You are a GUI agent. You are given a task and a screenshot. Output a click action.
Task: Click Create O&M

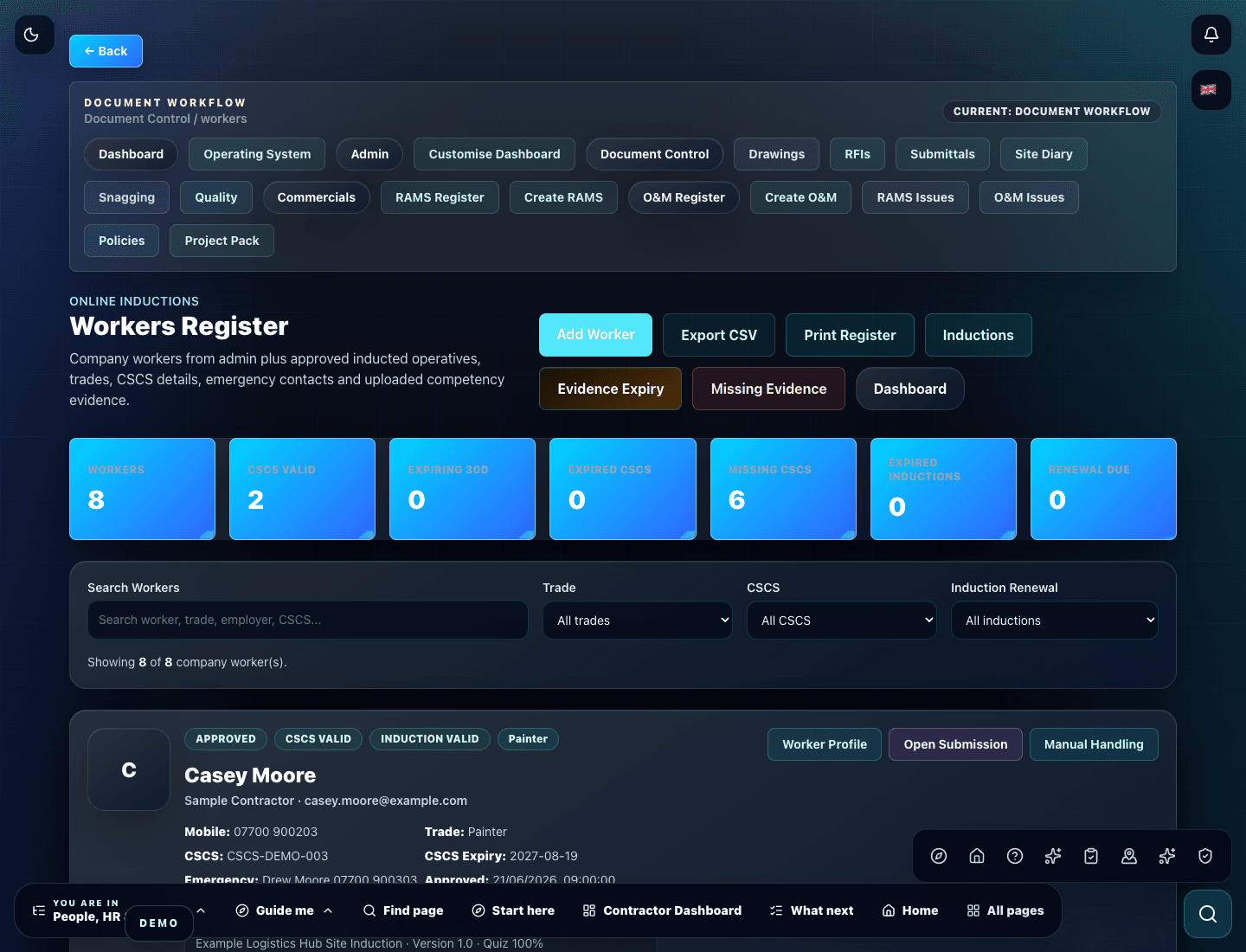(x=800, y=197)
